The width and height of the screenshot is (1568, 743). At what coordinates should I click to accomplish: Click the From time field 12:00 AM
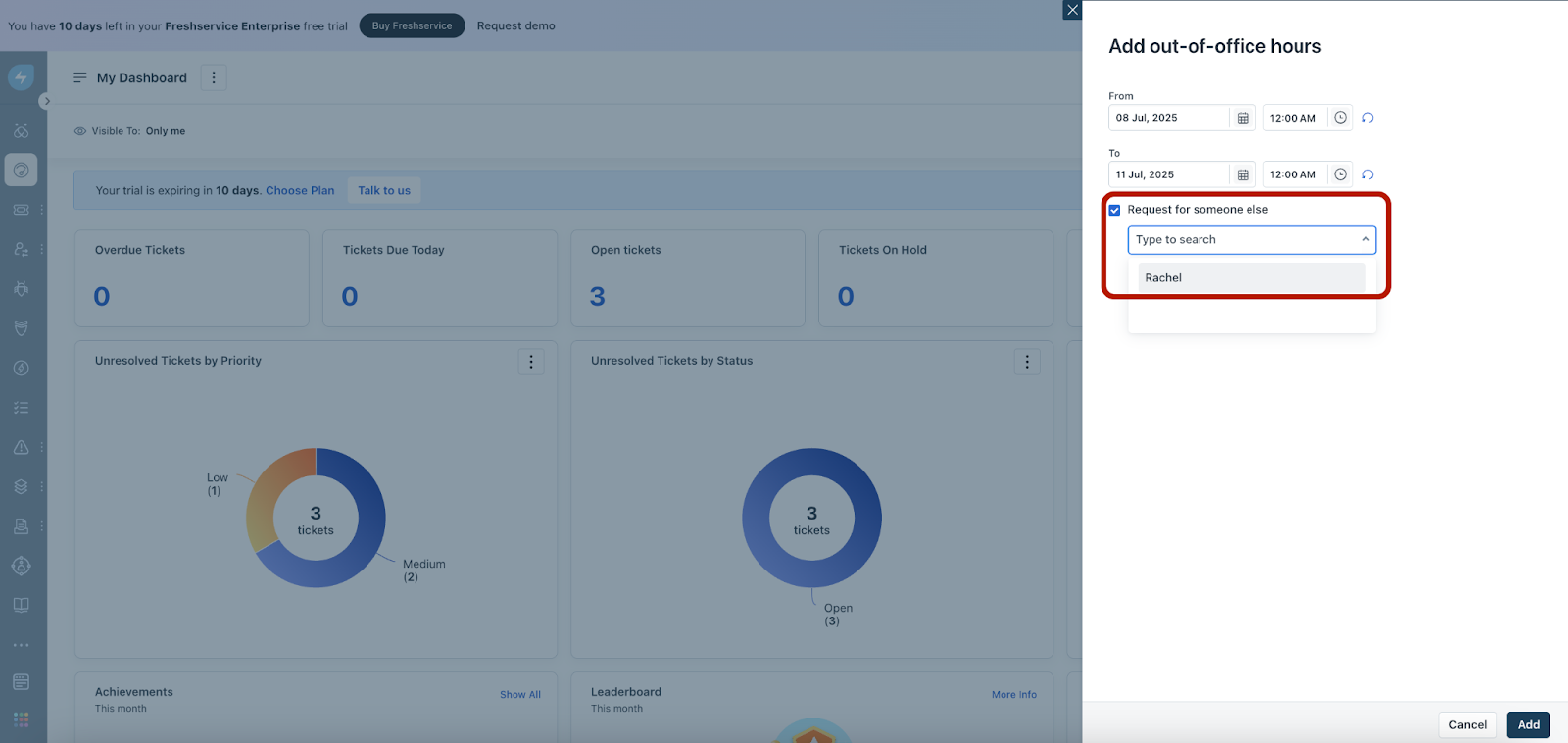[1295, 118]
